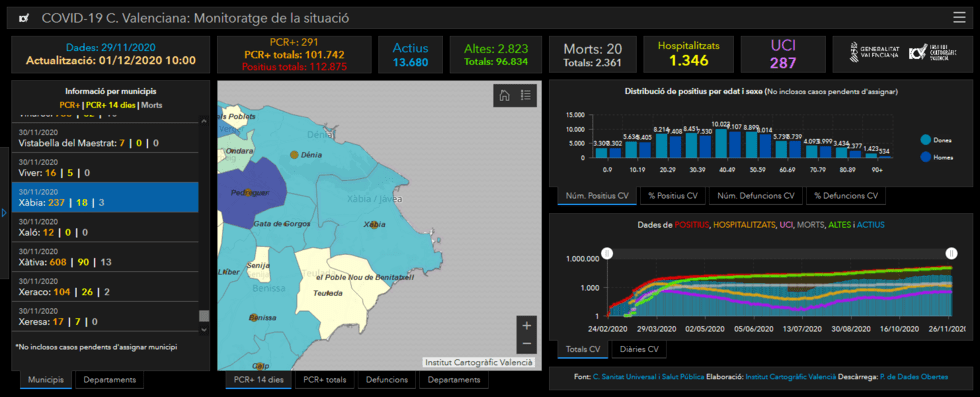Select the PCR+ 14 dies map tab
Image resolution: width=980 pixels, height=397 pixels.
(258, 379)
